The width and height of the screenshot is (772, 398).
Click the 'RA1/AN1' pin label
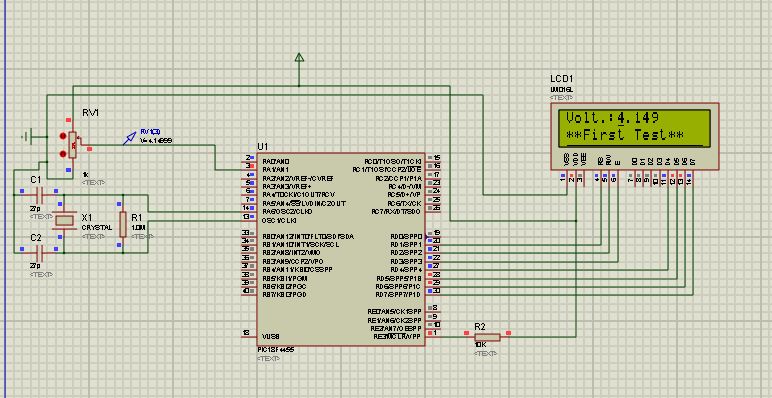click(x=276, y=169)
